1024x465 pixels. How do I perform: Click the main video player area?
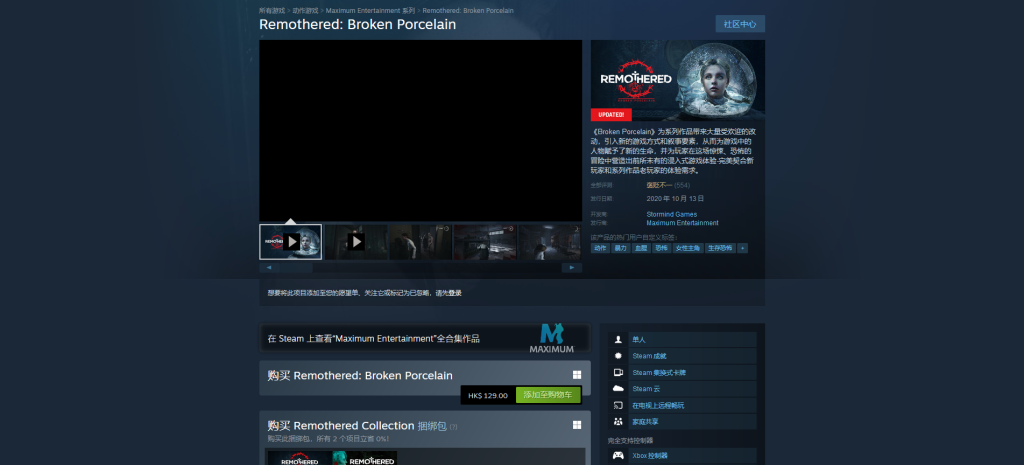421,131
